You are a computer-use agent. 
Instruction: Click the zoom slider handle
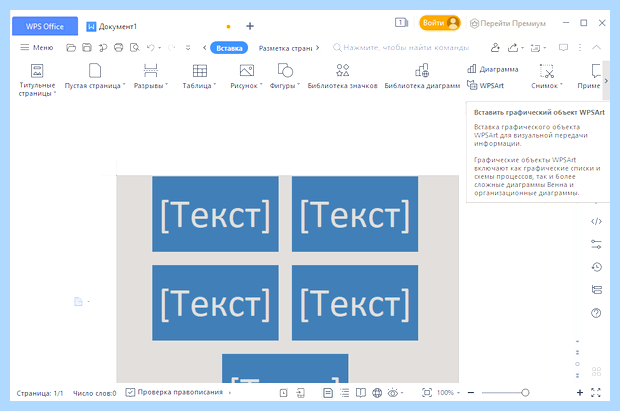[x=525, y=393]
